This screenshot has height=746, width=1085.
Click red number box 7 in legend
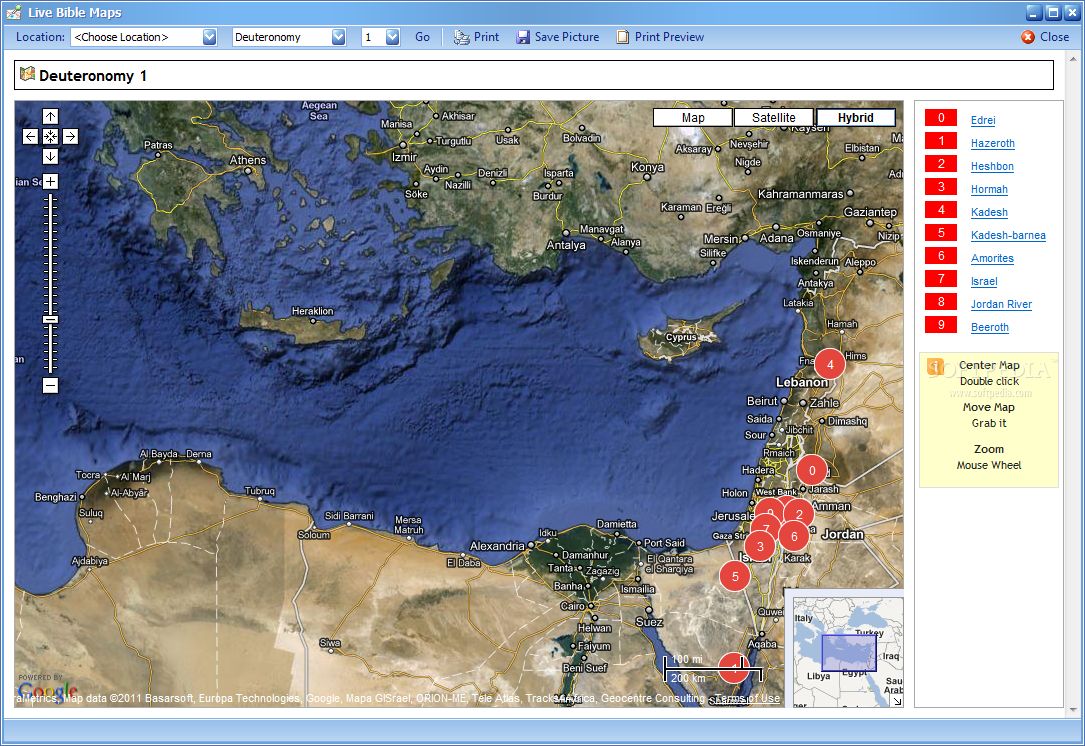[941, 279]
